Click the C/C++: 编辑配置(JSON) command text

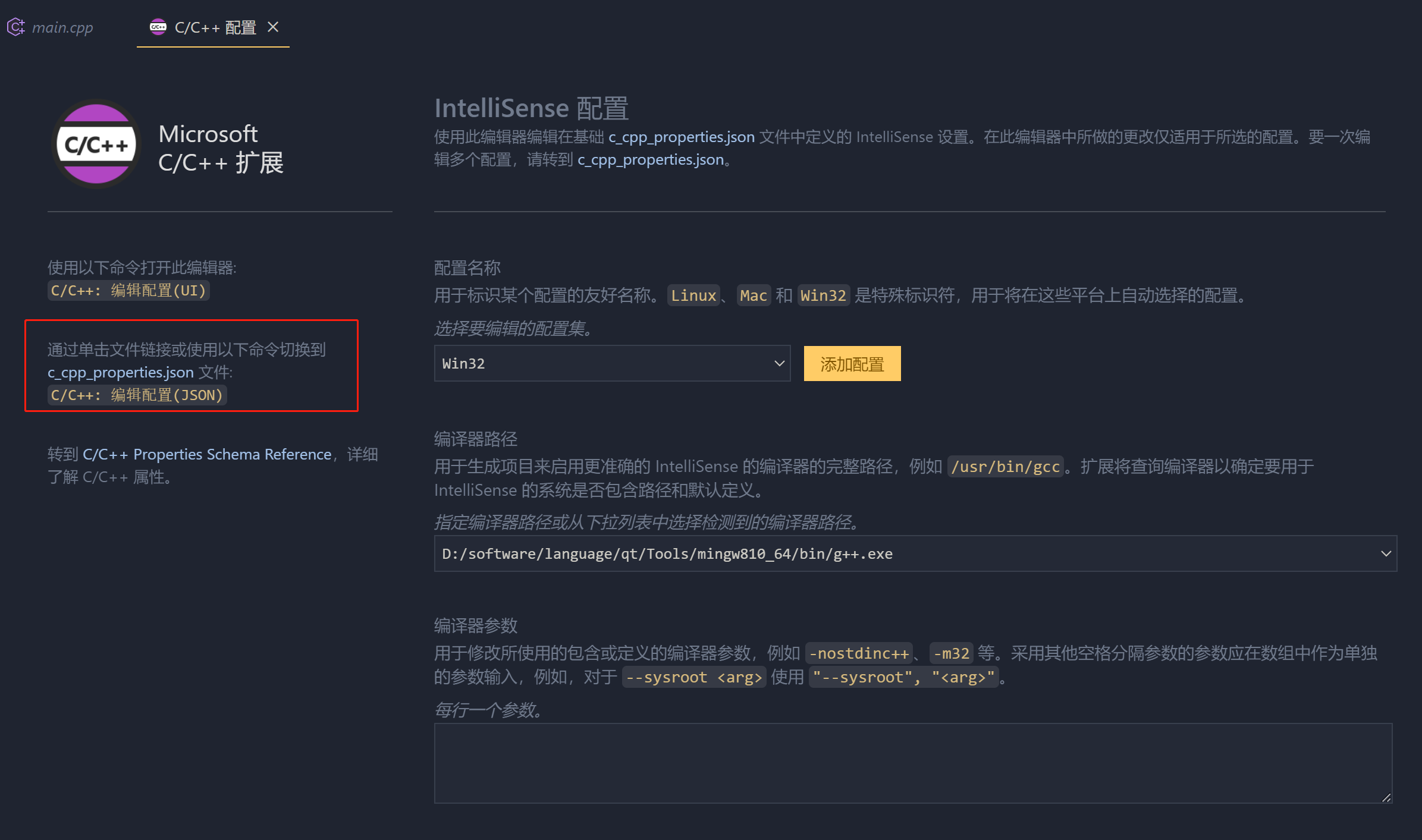coord(137,395)
